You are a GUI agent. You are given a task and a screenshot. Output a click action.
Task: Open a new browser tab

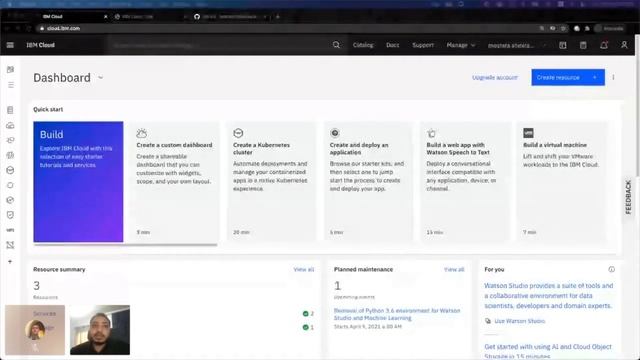point(278,17)
